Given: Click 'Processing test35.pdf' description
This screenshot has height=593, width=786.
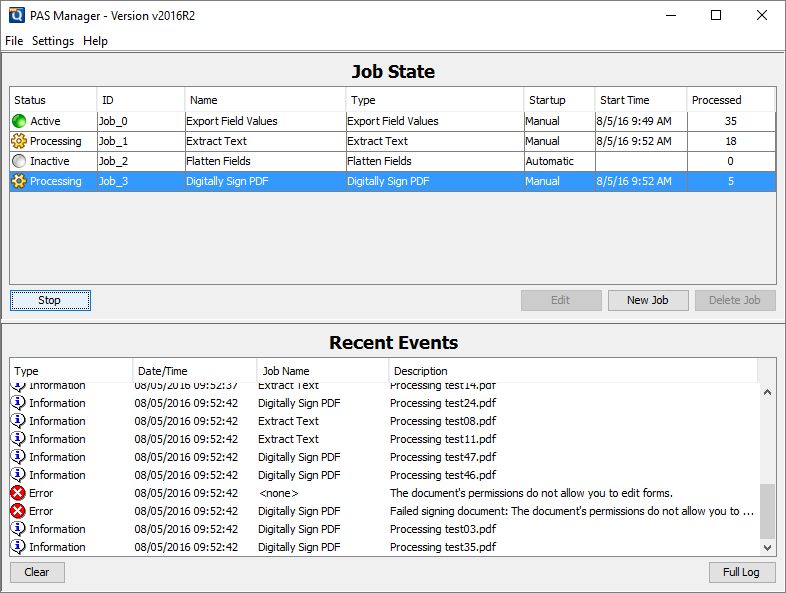Looking at the screenshot, I should [x=443, y=547].
